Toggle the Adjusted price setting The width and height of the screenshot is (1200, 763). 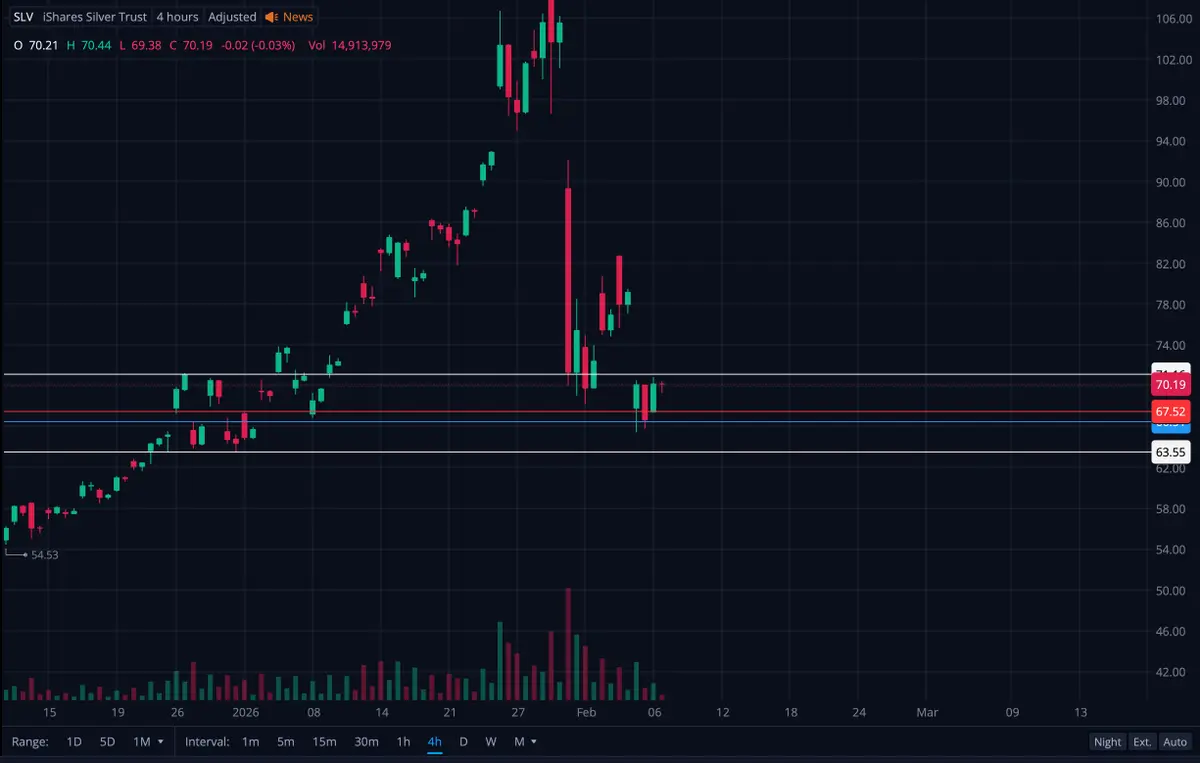coord(232,17)
